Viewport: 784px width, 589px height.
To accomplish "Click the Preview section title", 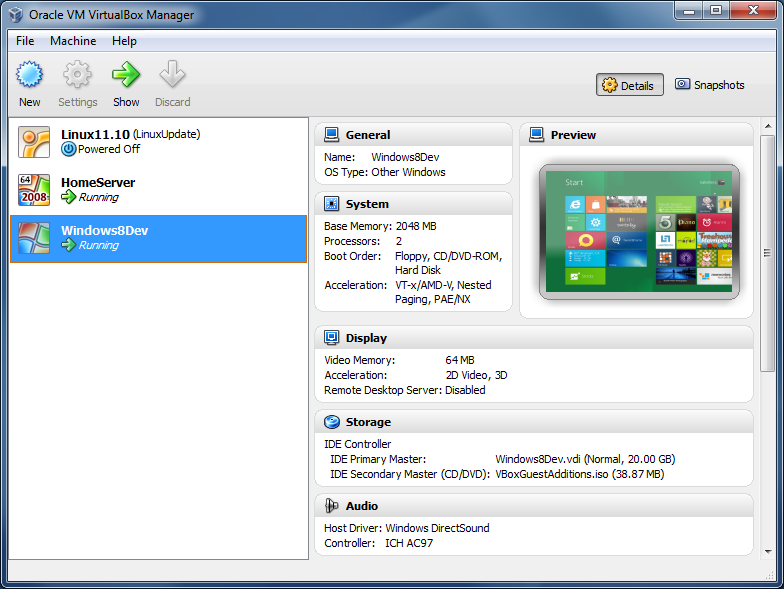I will pyautogui.click(x=573, y=135).
